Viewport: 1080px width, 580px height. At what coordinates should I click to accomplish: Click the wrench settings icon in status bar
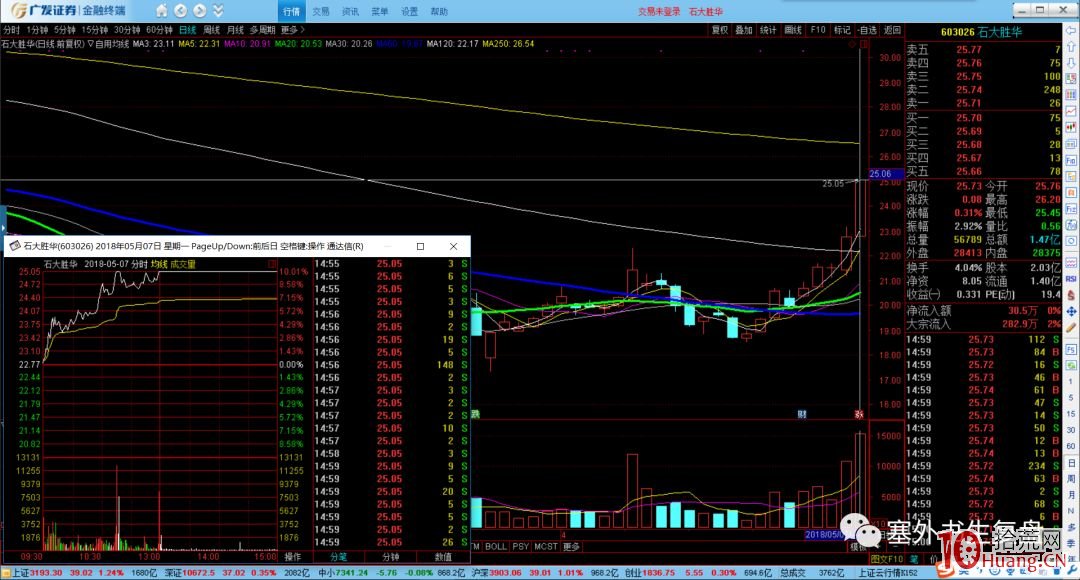coord(1071,572)
